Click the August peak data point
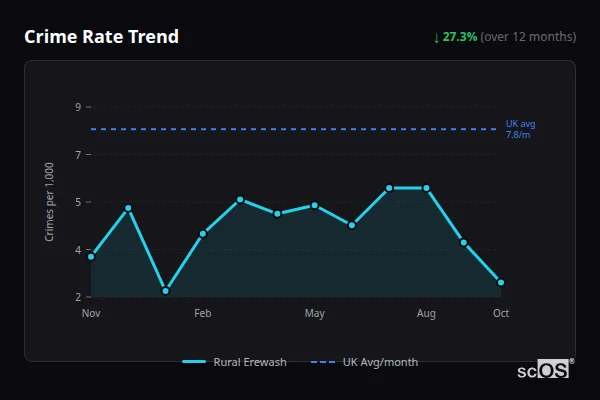600x400 pixels. click(x=426, y=188)
